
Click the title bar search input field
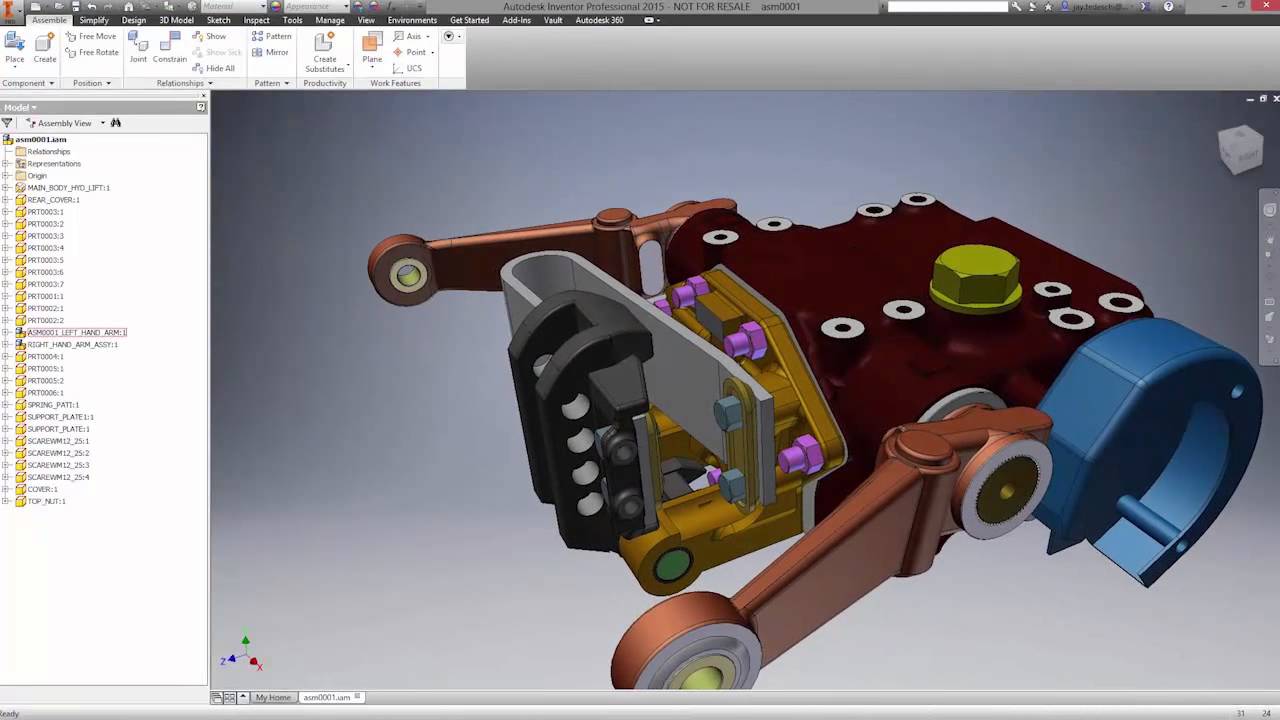coord(947,7)
